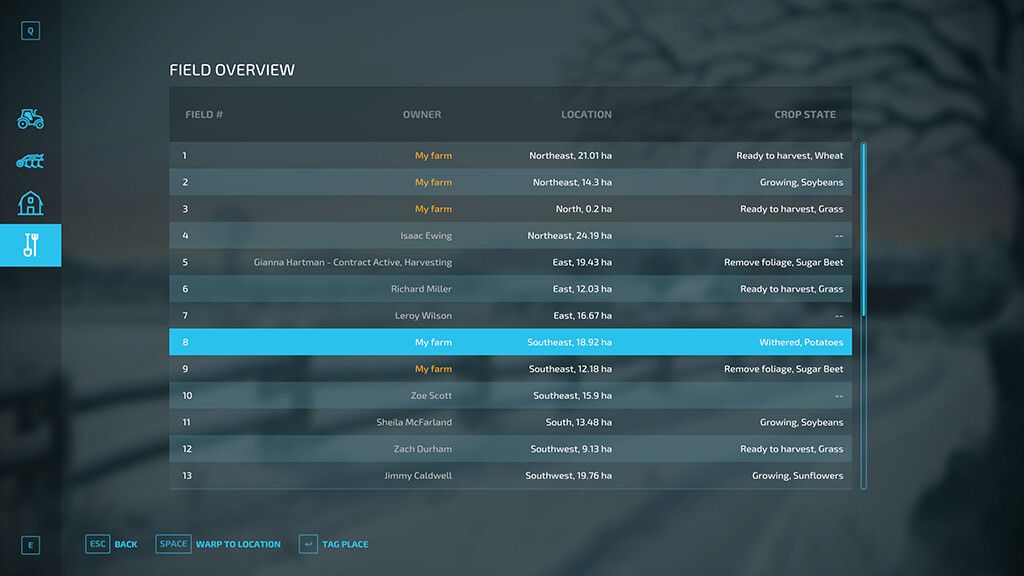Select field 5 owned by Gianna Hartman
This screenshot has height=576, width=1024.
point(511,262)
